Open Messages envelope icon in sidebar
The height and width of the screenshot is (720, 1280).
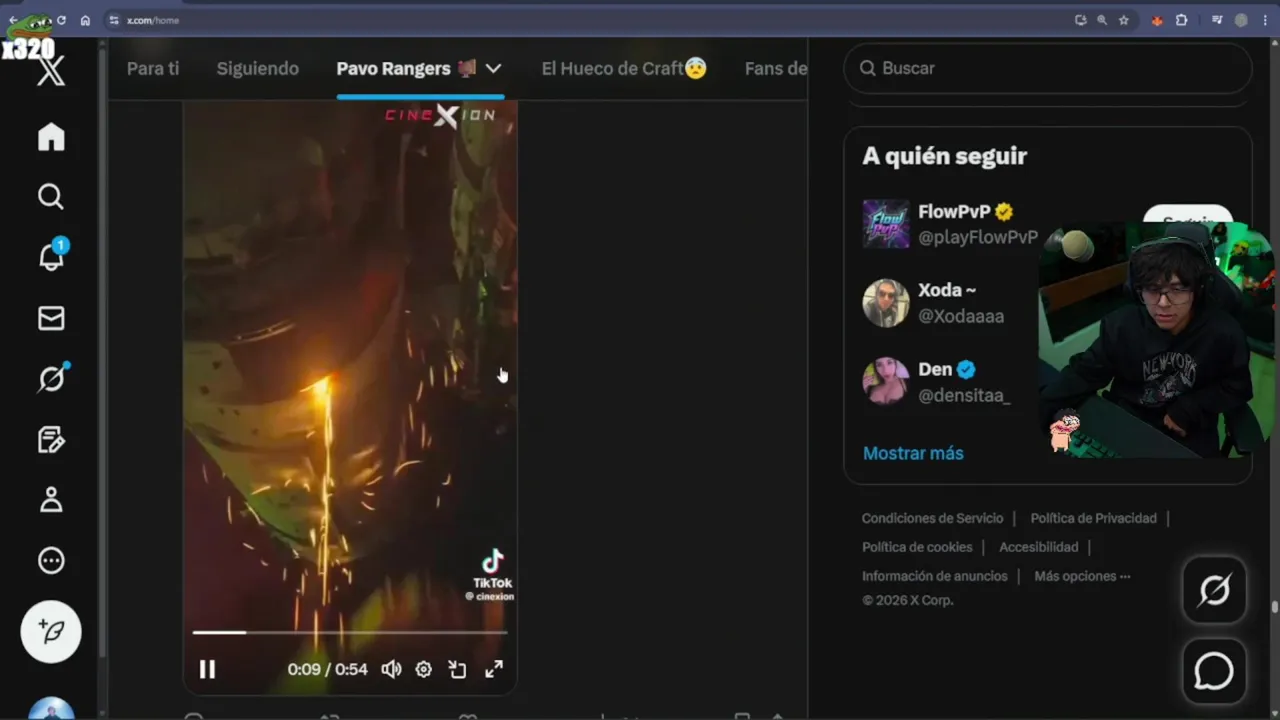[51, 318]
